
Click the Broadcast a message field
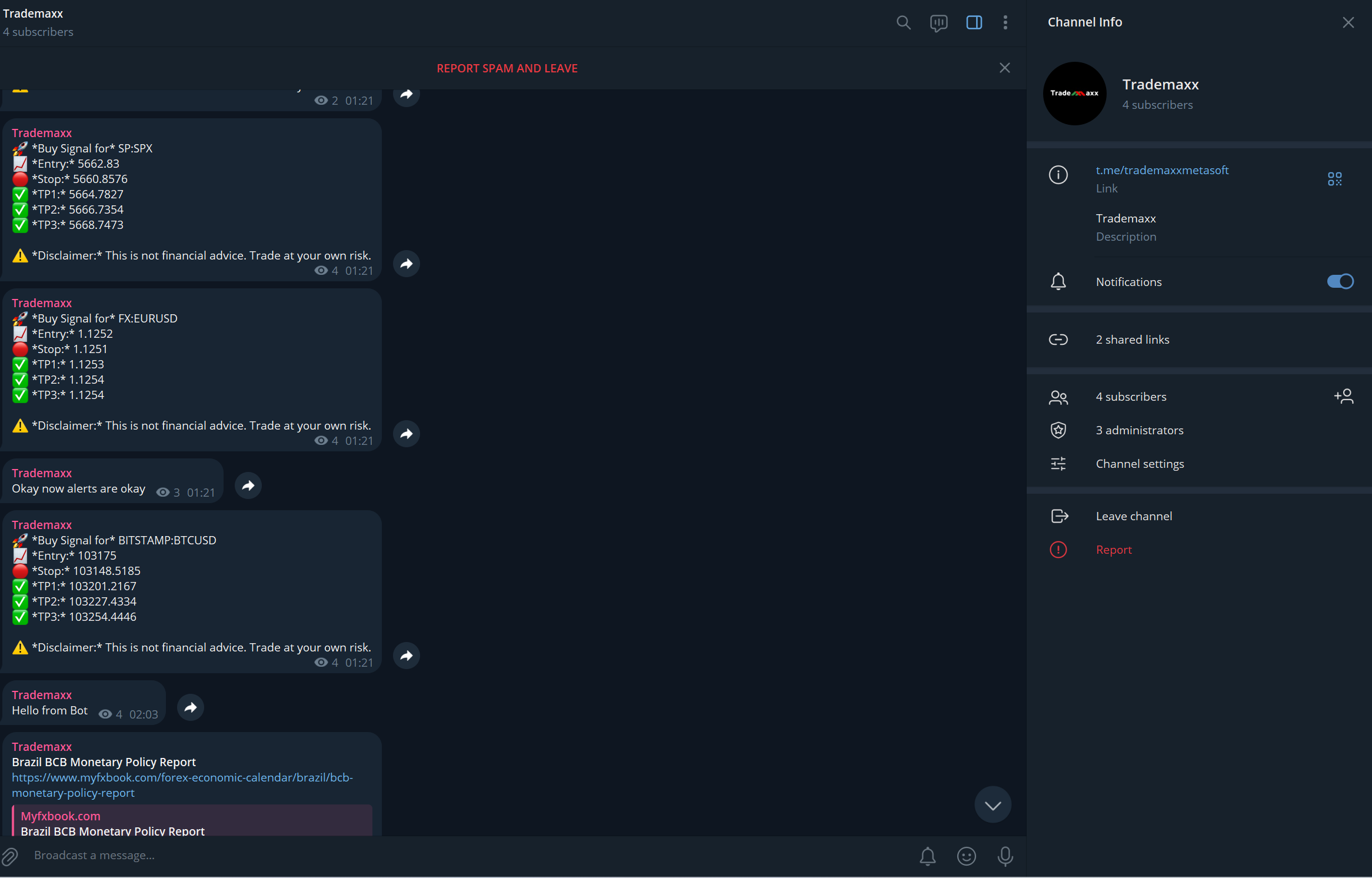(235, 856)
